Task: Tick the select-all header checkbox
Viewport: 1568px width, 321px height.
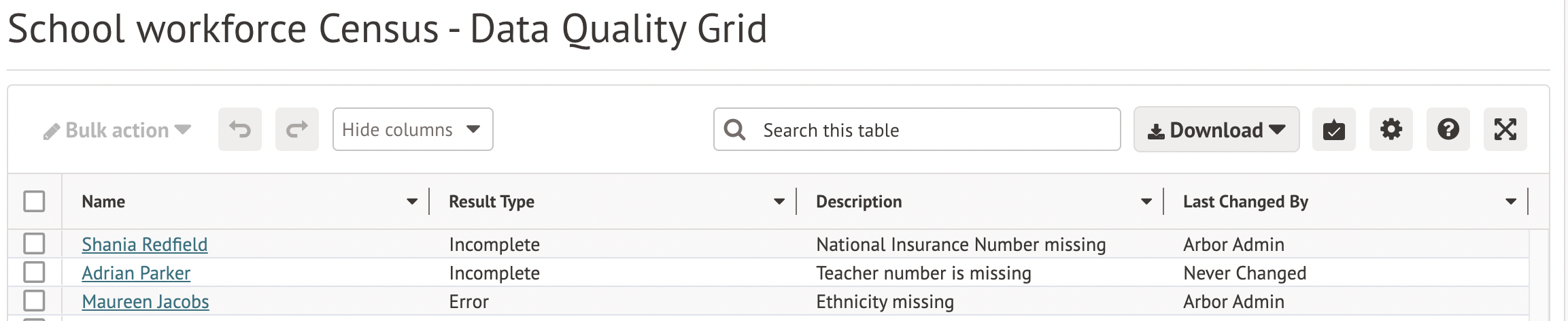Action: click(34, 201)
